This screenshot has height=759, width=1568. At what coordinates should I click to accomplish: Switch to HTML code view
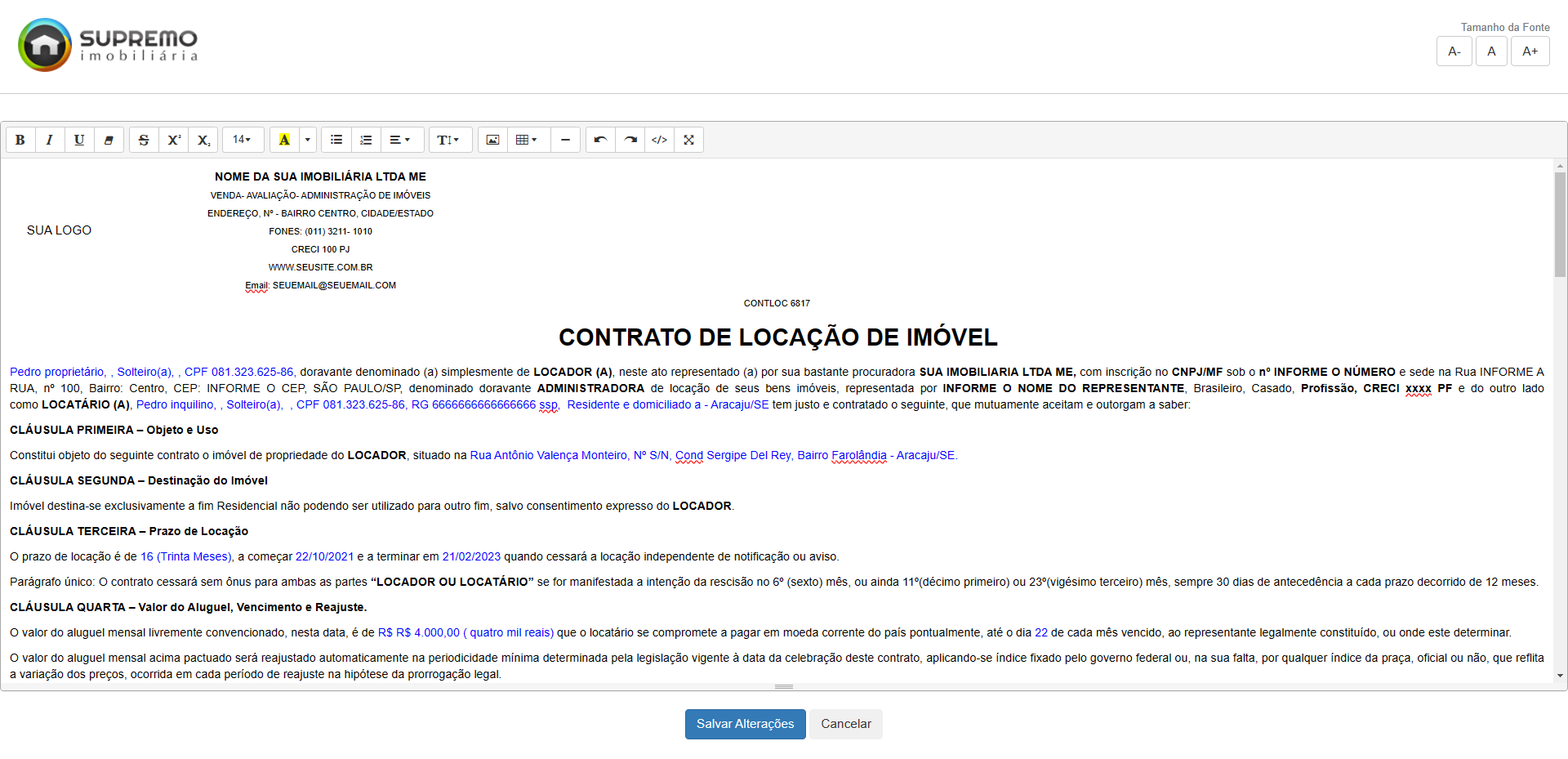(x=659, y=140)
